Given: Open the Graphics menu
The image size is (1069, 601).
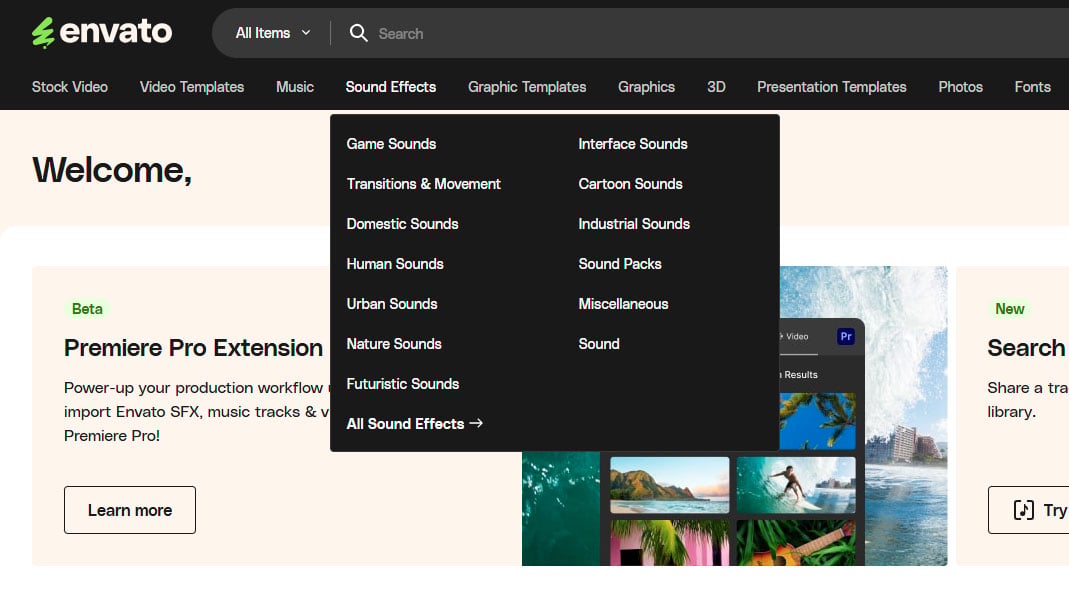Looking at the screenshot, I should pyautogui.click(x=646, y=87).
